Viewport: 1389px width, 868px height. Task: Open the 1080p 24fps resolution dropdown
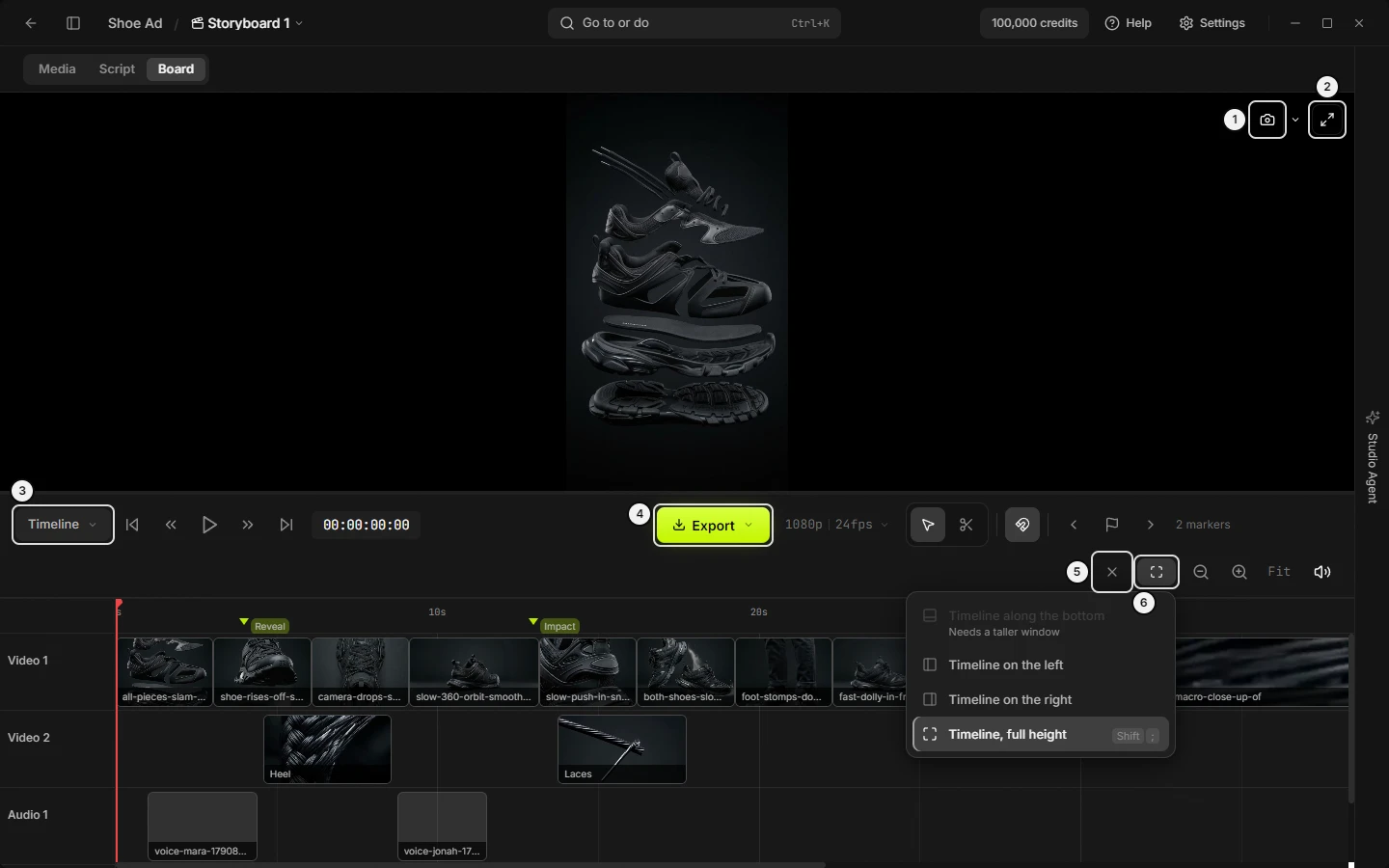click(837, 525)
